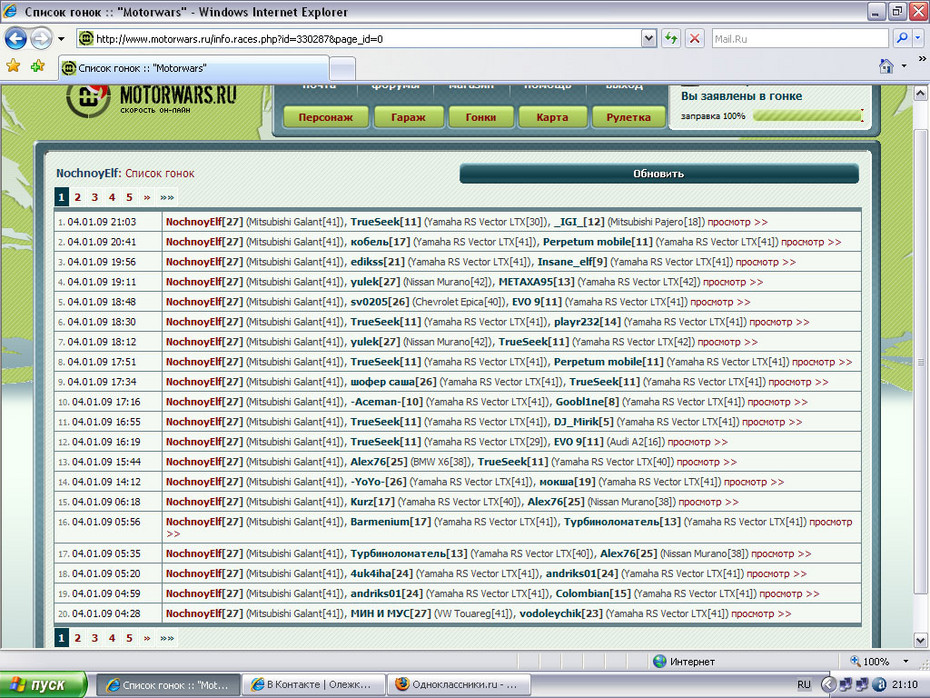Open the пуск Start menu

pos(43,685)
